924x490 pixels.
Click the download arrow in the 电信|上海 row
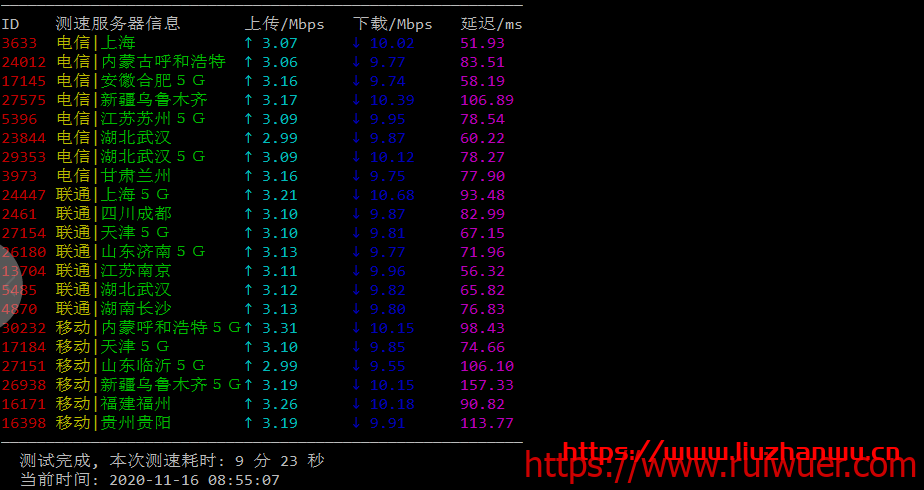[357, 43]
